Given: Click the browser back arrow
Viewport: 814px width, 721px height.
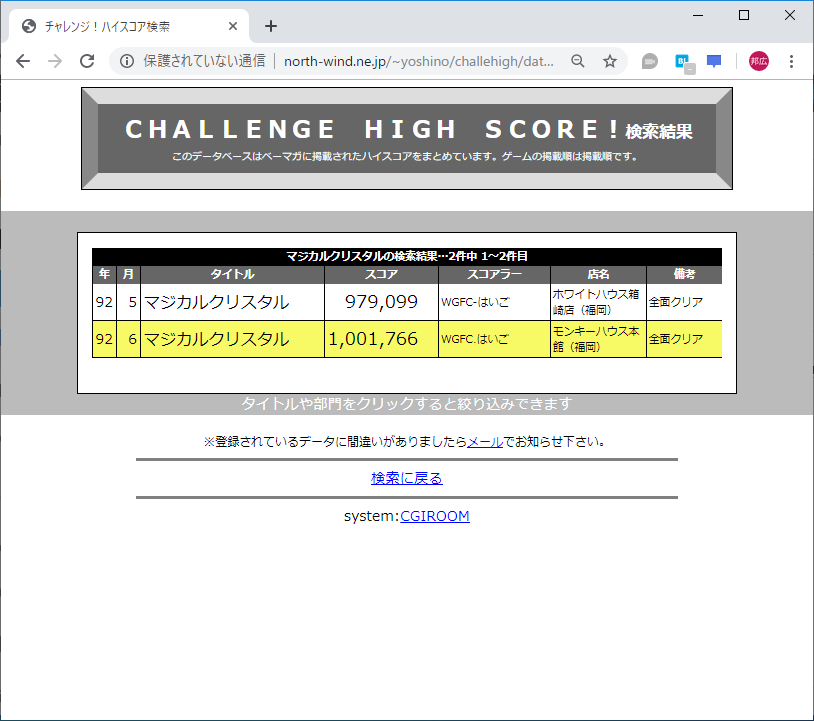Looking at the screenshot, I should click(23, 61).
